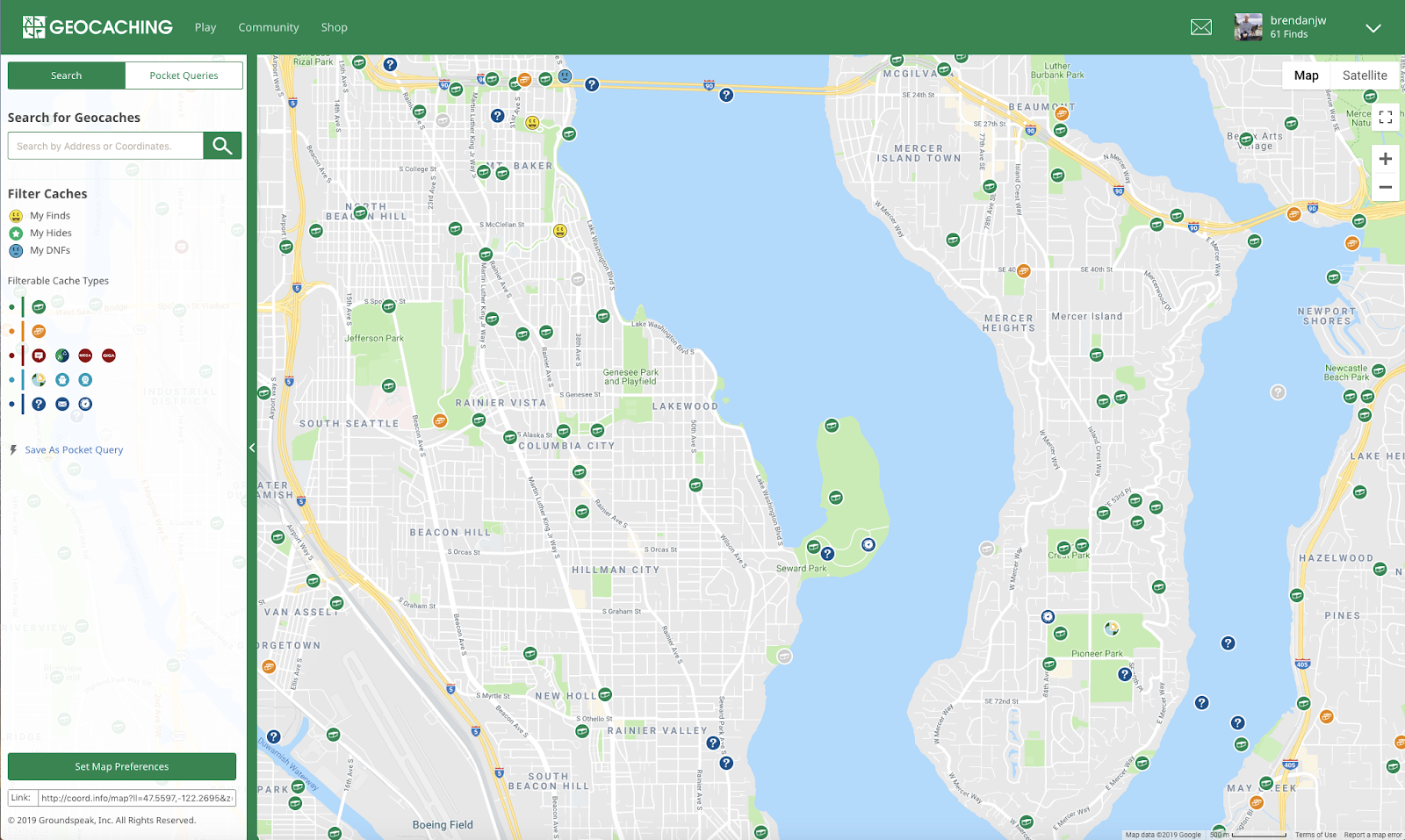Open smiley found marker near S McClellan St
The image size is (1405, 840).
tap(560, 231)
